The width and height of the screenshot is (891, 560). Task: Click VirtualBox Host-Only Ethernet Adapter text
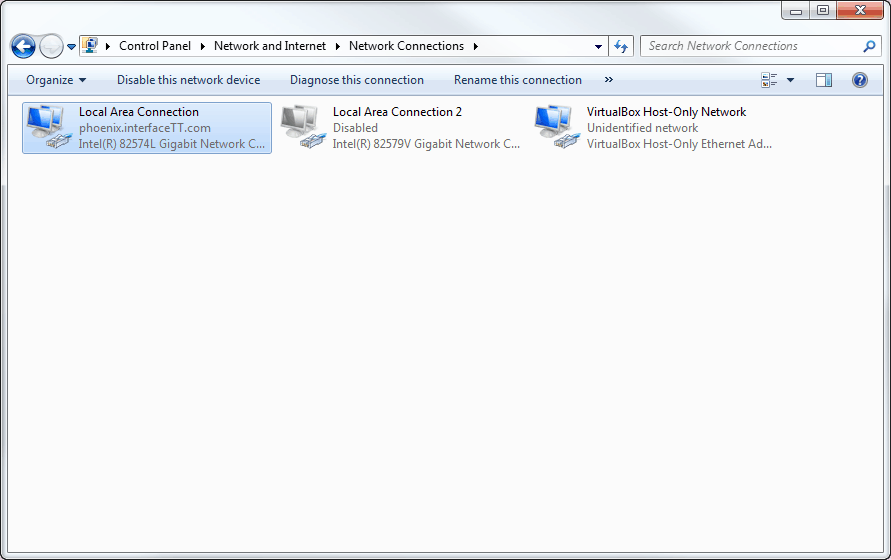click(679, 144)
